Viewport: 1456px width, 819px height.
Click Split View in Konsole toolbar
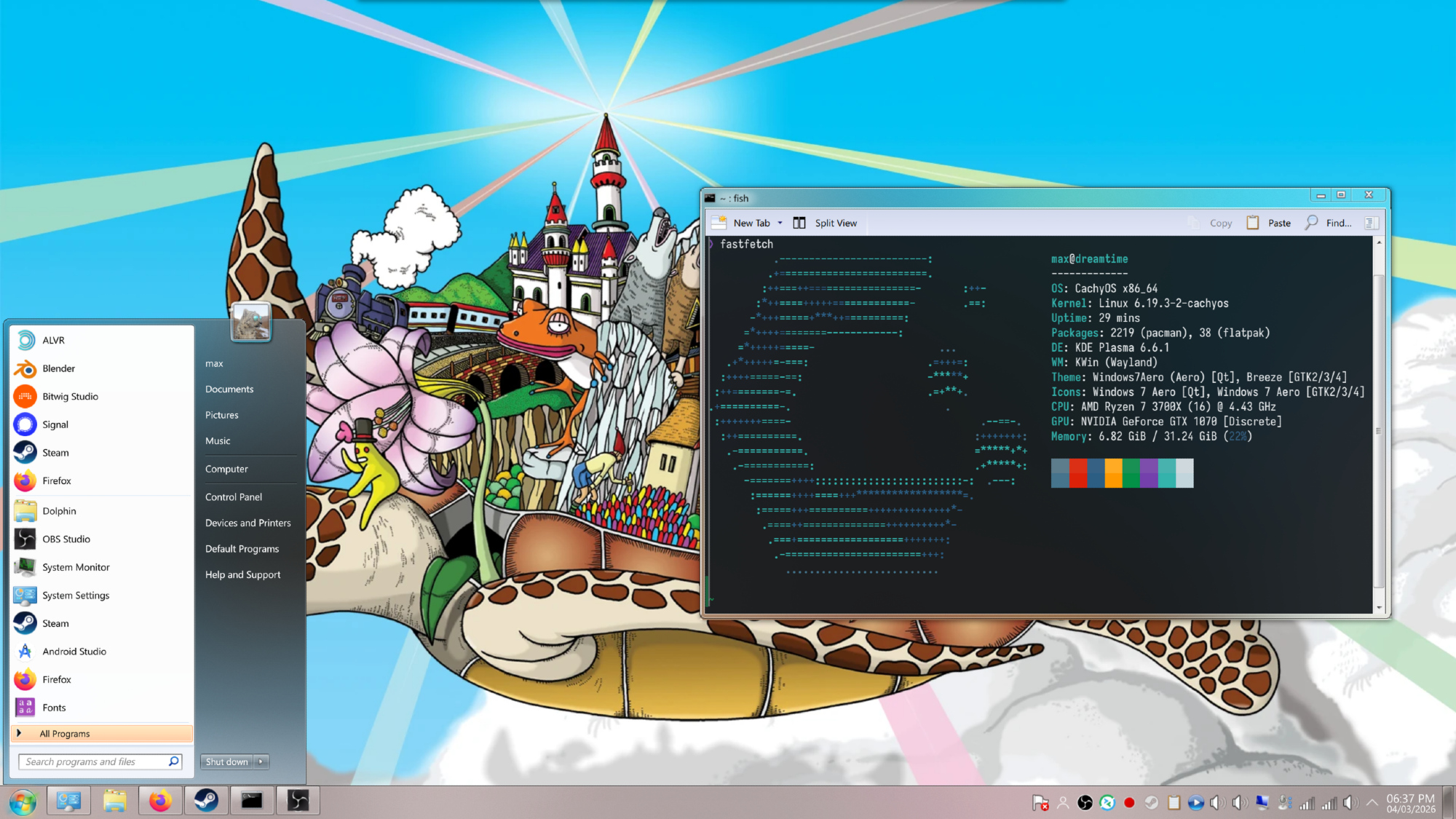826,223
